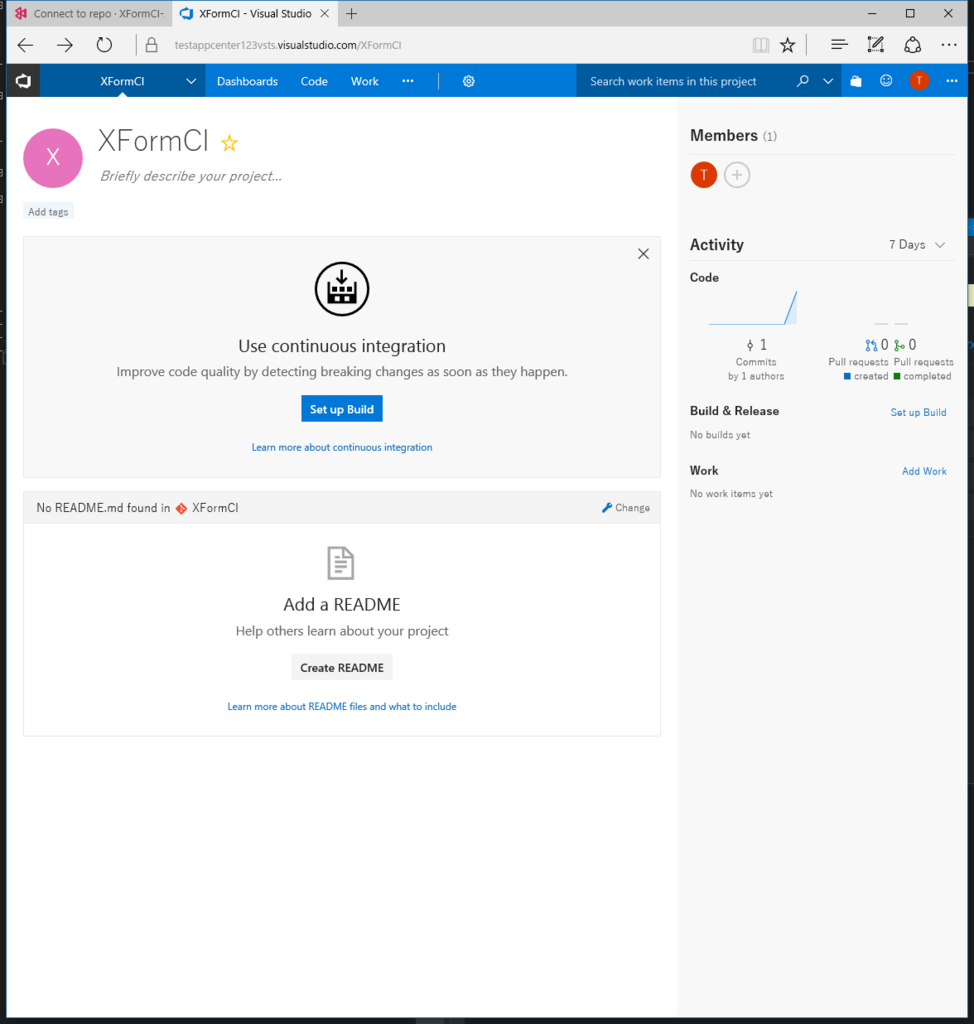Open the more actions ellipsis beside user avatar
Image resolution: width=974 pixels, height=1024 pixels.
[952, 81]
